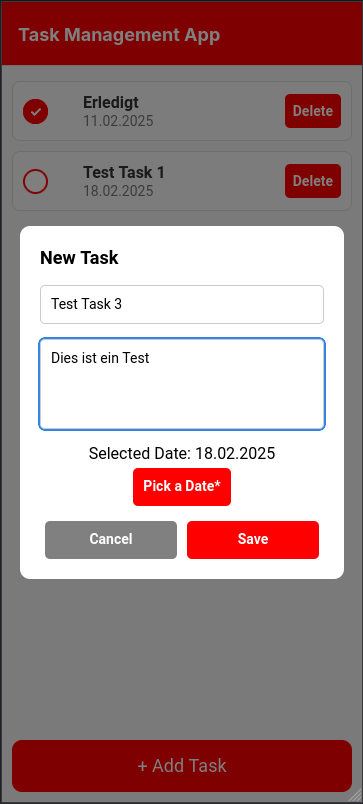Save the new task
Image resolution: width=363 pixels, height=804 pixels.
[x=253, y=539]
